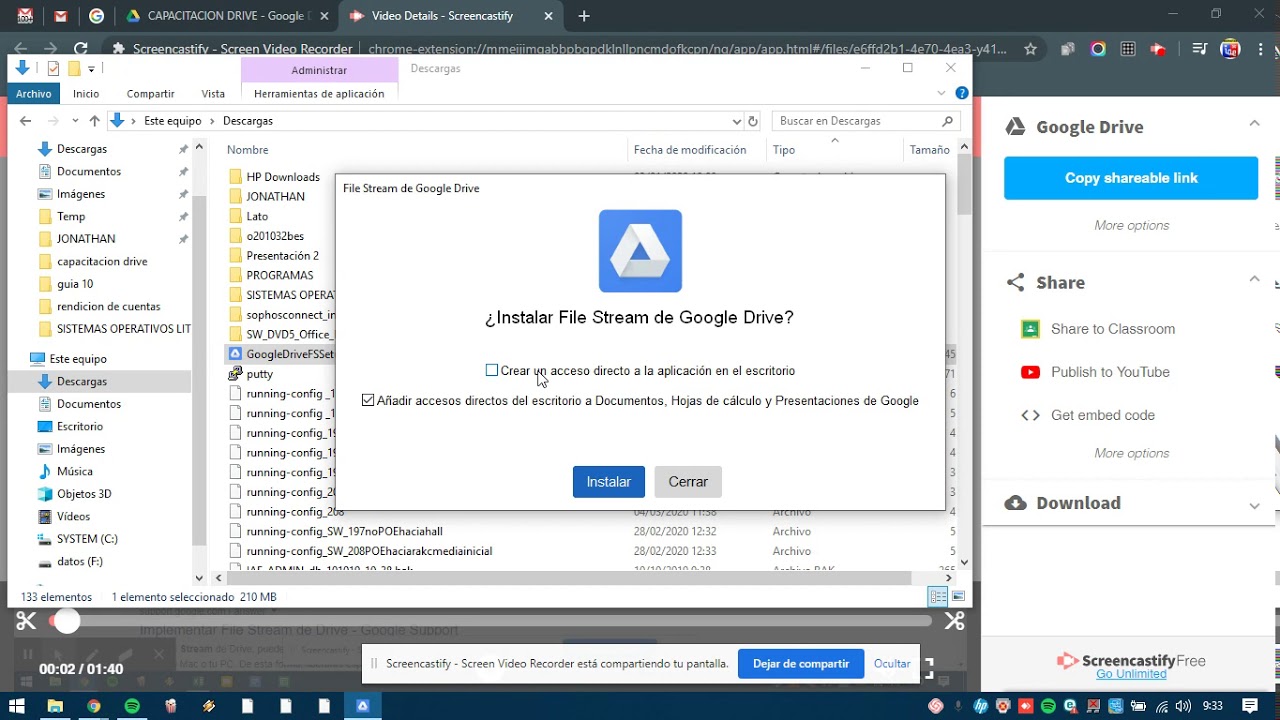Expand the Download section
The width and height of the screenshot is (1280, 720).
[1254, 505]
